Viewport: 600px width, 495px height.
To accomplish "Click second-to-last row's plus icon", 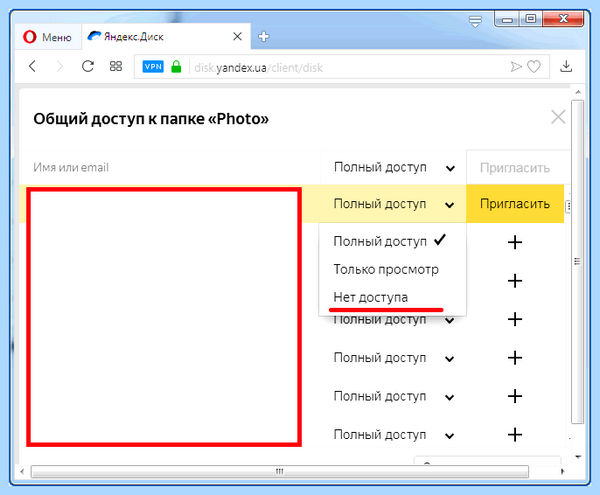I will [x=515, y=396].
